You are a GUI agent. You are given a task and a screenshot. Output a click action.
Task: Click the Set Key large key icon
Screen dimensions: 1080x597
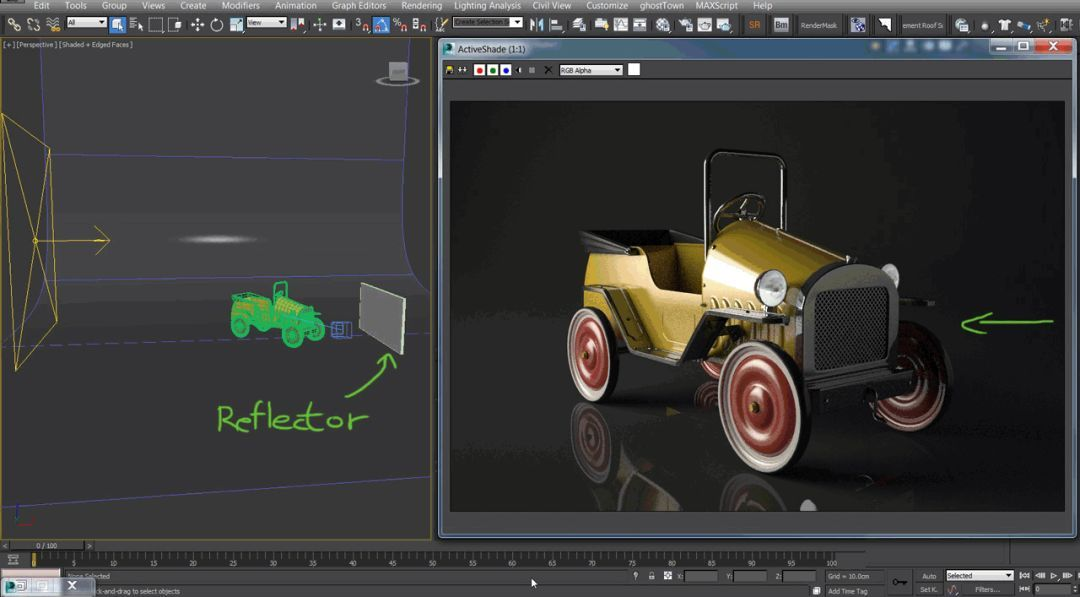(900, 581)
